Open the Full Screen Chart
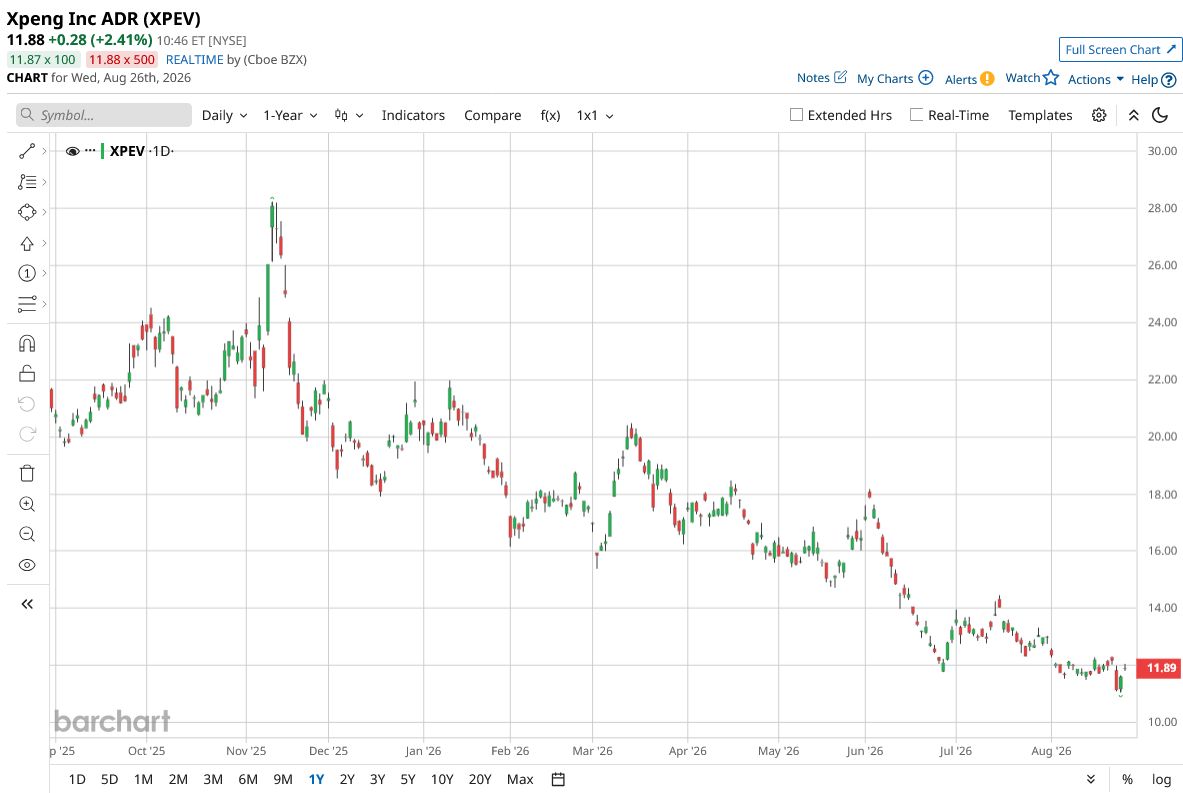The width and height of the screenshot is (1183, 793). 1120,50
